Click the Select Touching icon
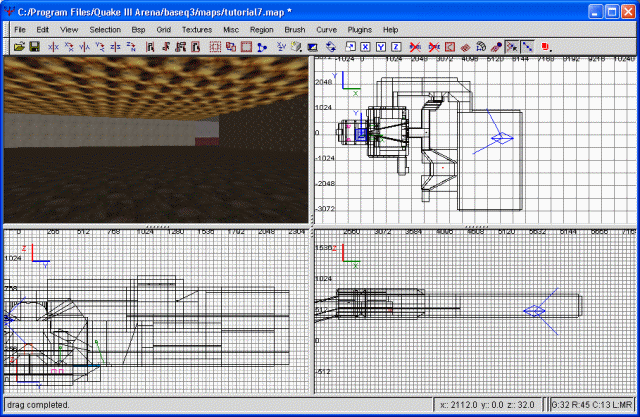Image resolution: width=640 pixels, height=417 pixels. pos(165,47)
